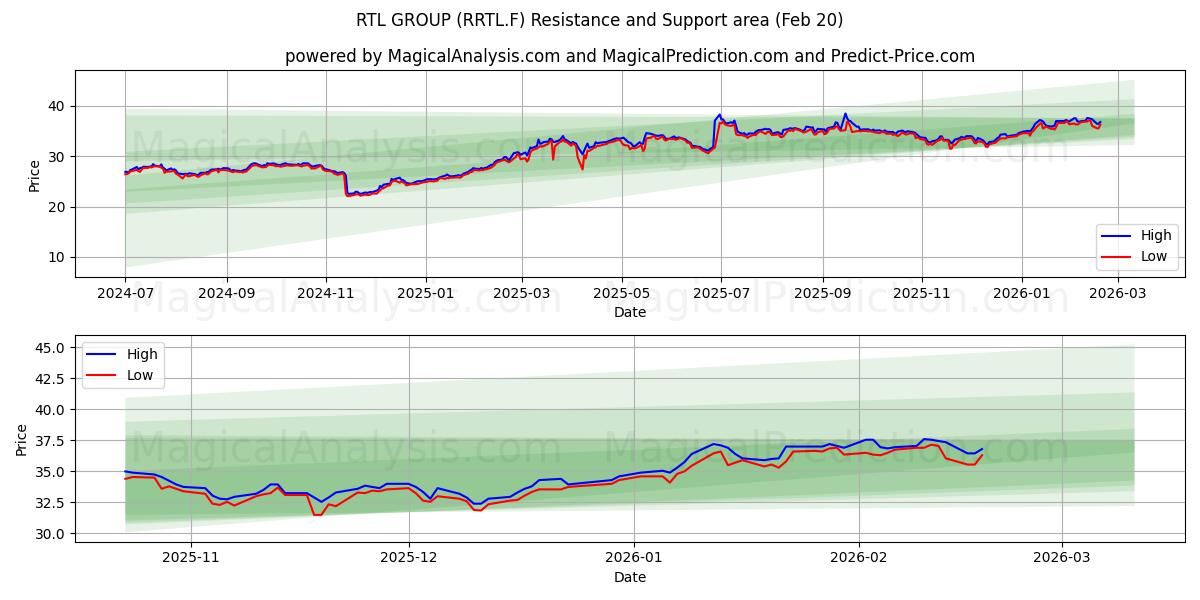The image size is (1200, 600).
Task: Click the '2025-12' date tick on bottom chart
Action: [x=409, y=560]
